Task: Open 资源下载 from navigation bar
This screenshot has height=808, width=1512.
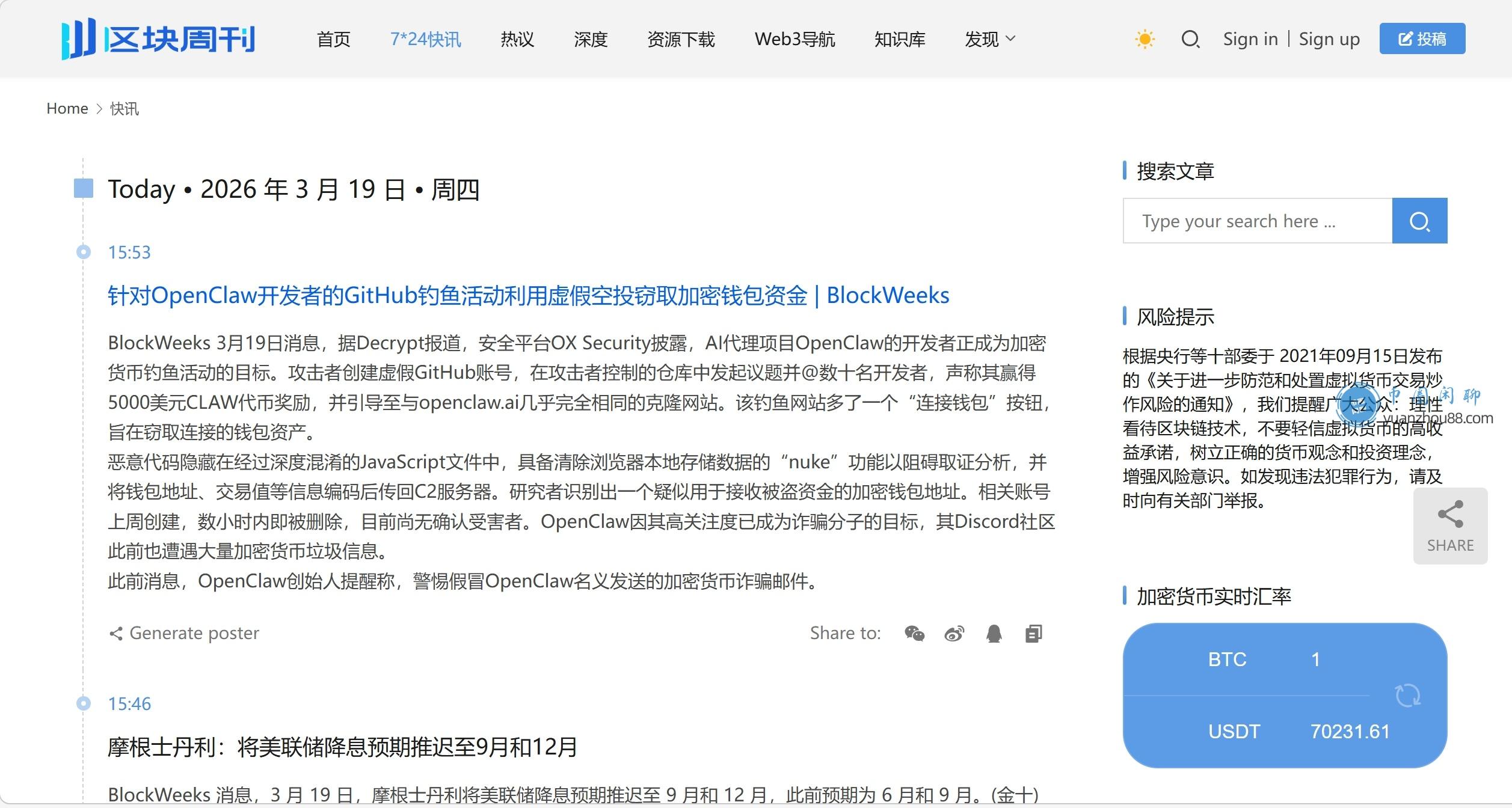Action: tap(681, 40)
